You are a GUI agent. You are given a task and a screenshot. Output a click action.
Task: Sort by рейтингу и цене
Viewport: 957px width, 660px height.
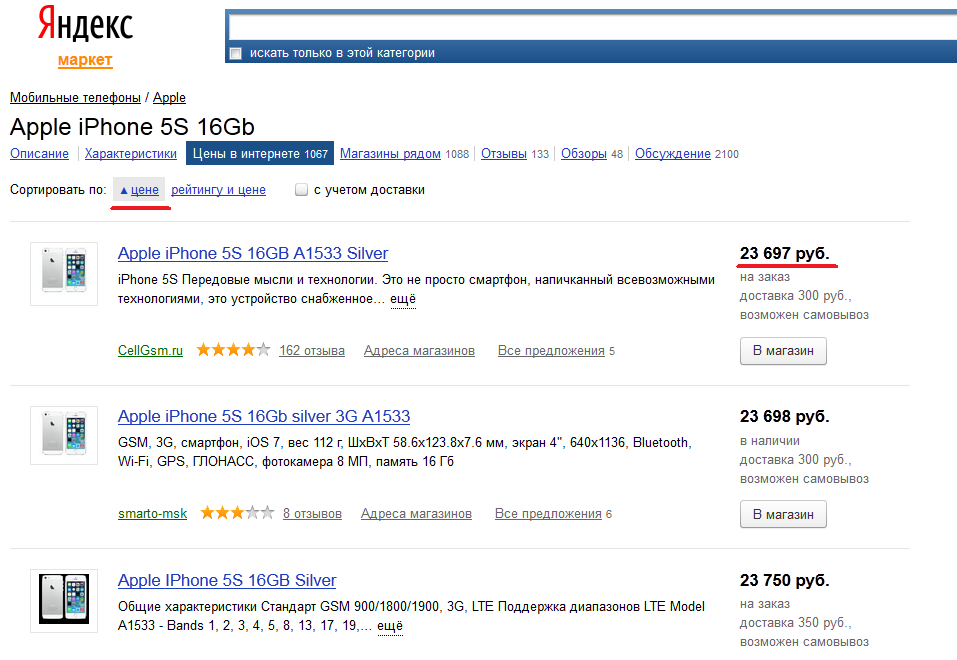click(218, 190)
